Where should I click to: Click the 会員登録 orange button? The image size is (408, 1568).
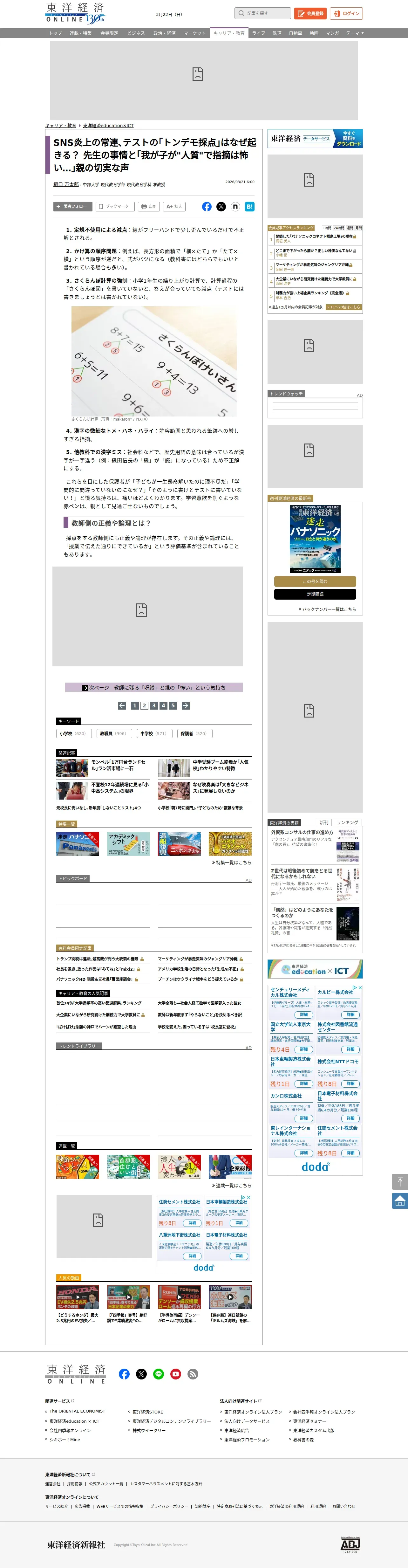click(311, 13)
